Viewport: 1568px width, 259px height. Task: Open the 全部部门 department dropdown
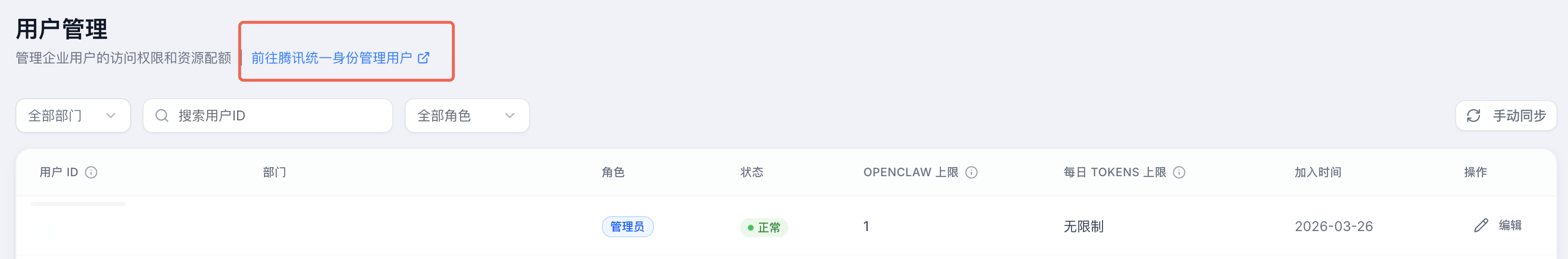pyautogui.click(x=72, y=116)
